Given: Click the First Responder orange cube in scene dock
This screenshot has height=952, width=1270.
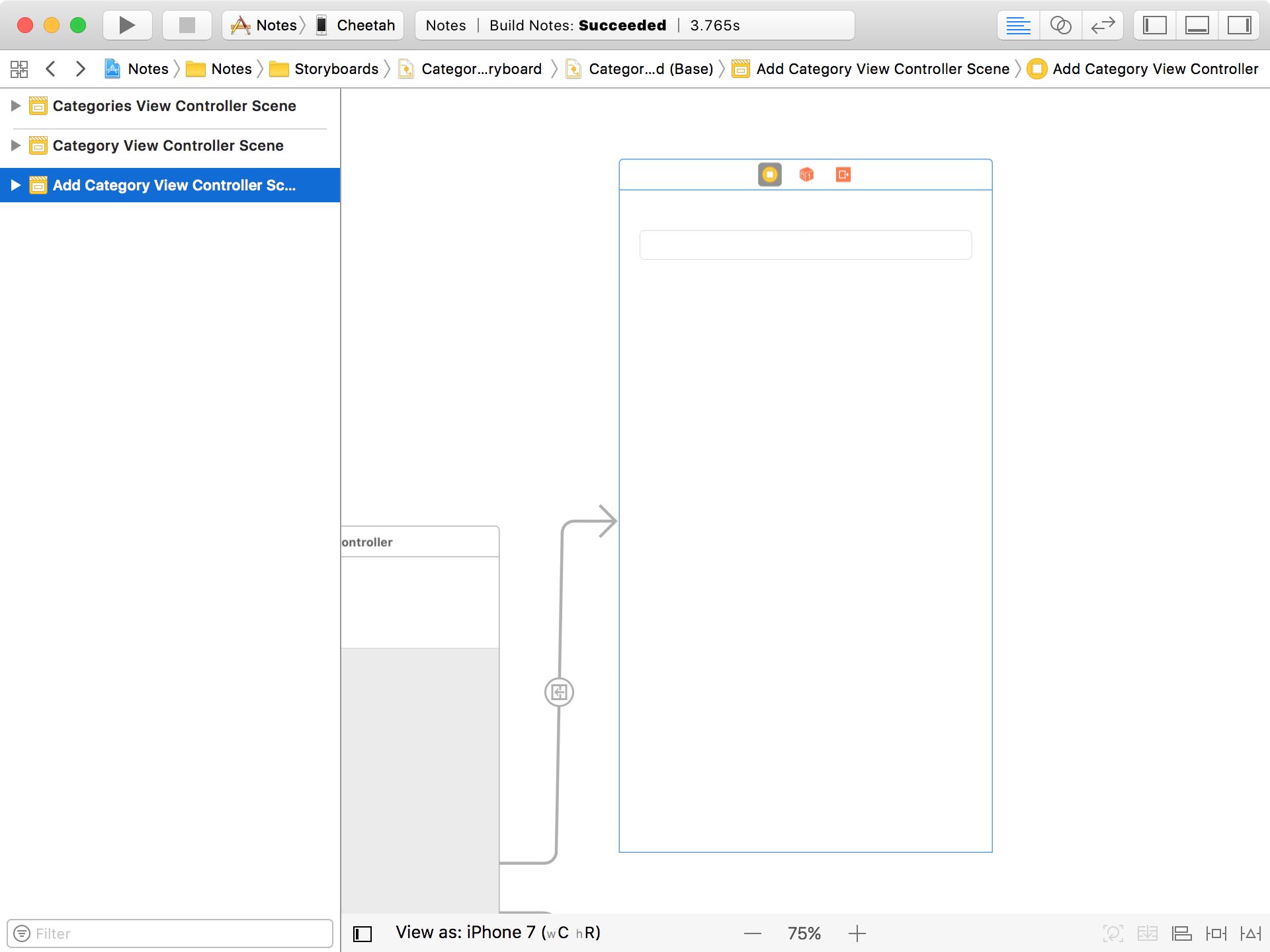Looking at the screenshot, I should point(806,174).
